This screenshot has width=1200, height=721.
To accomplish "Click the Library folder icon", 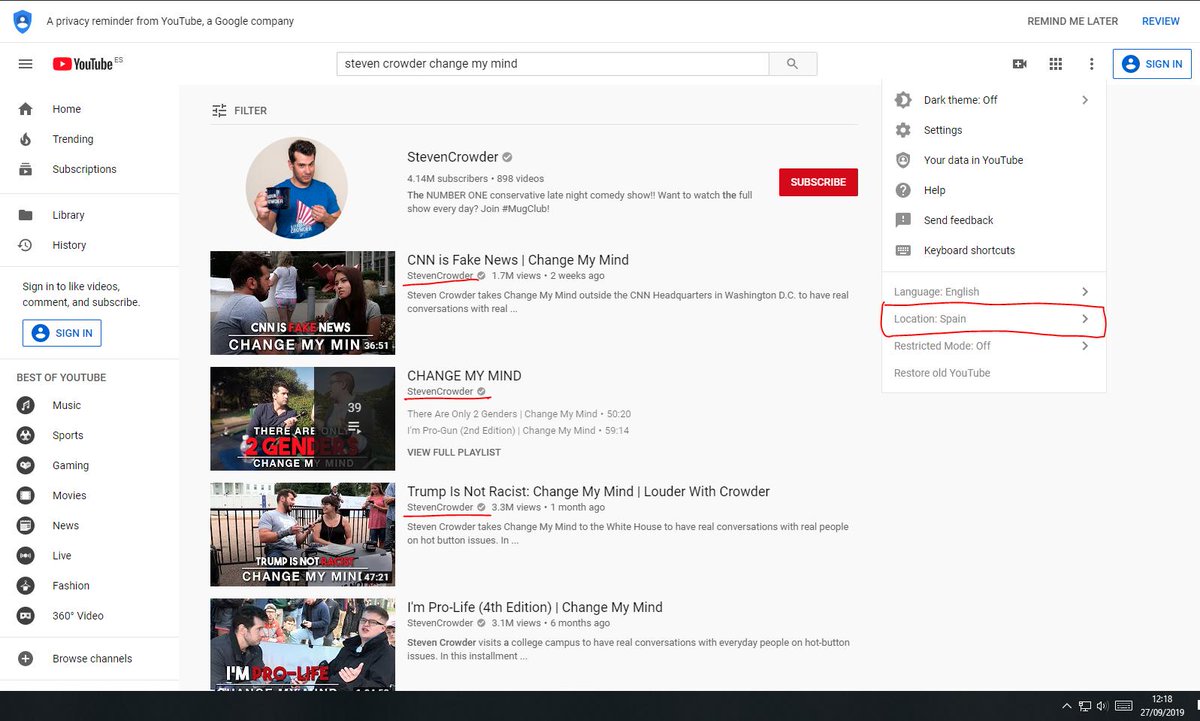I will [x=26, y=215].
